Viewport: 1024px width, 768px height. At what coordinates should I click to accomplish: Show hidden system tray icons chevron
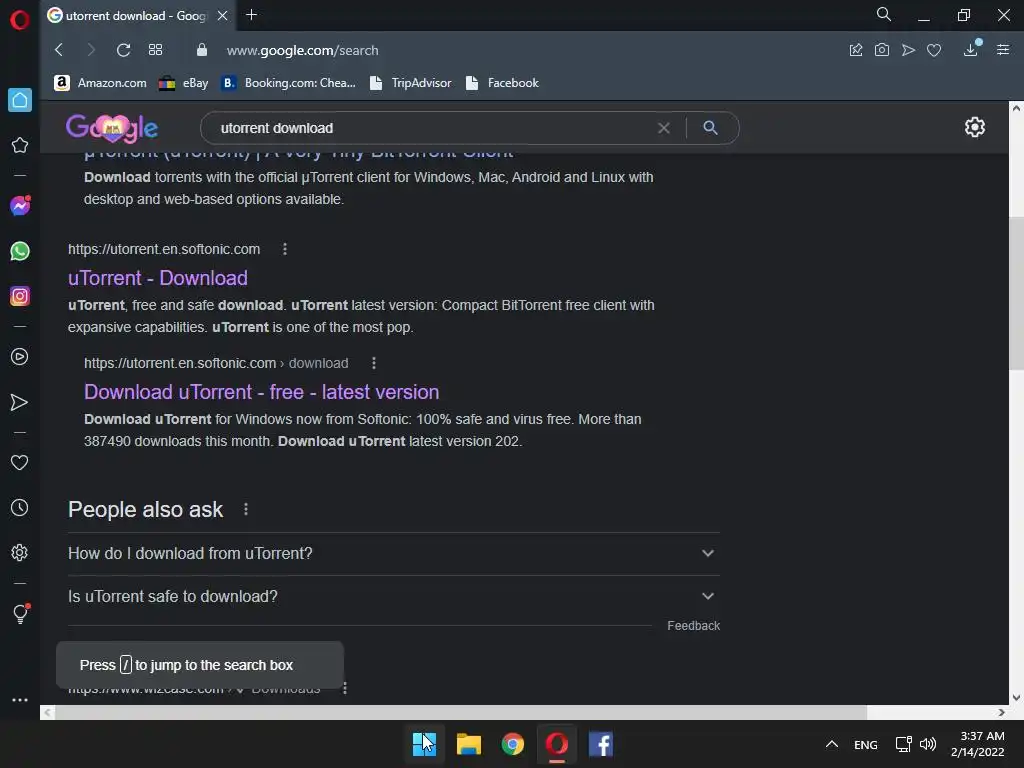(831, 744)
